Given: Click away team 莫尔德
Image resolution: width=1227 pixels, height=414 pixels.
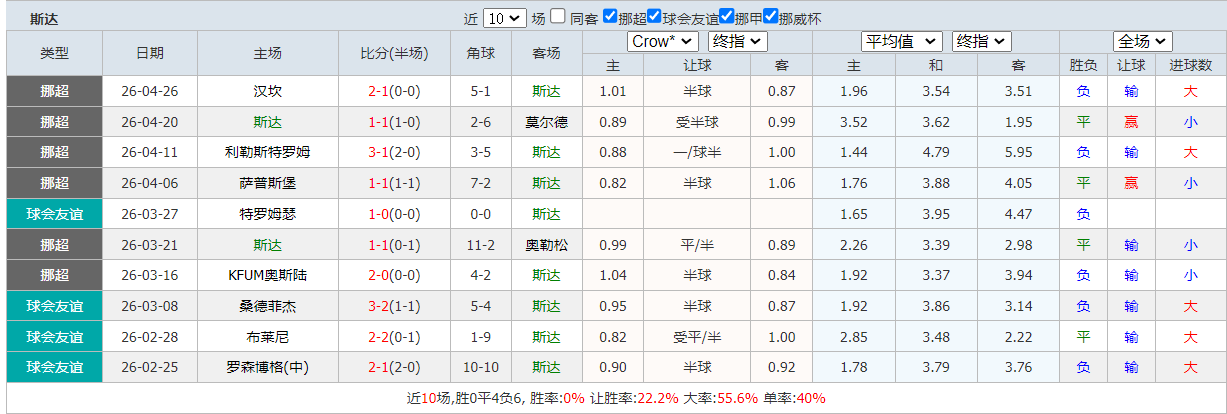Looking at the screenshot, I should pyautogui.click(x=546, y=122).
